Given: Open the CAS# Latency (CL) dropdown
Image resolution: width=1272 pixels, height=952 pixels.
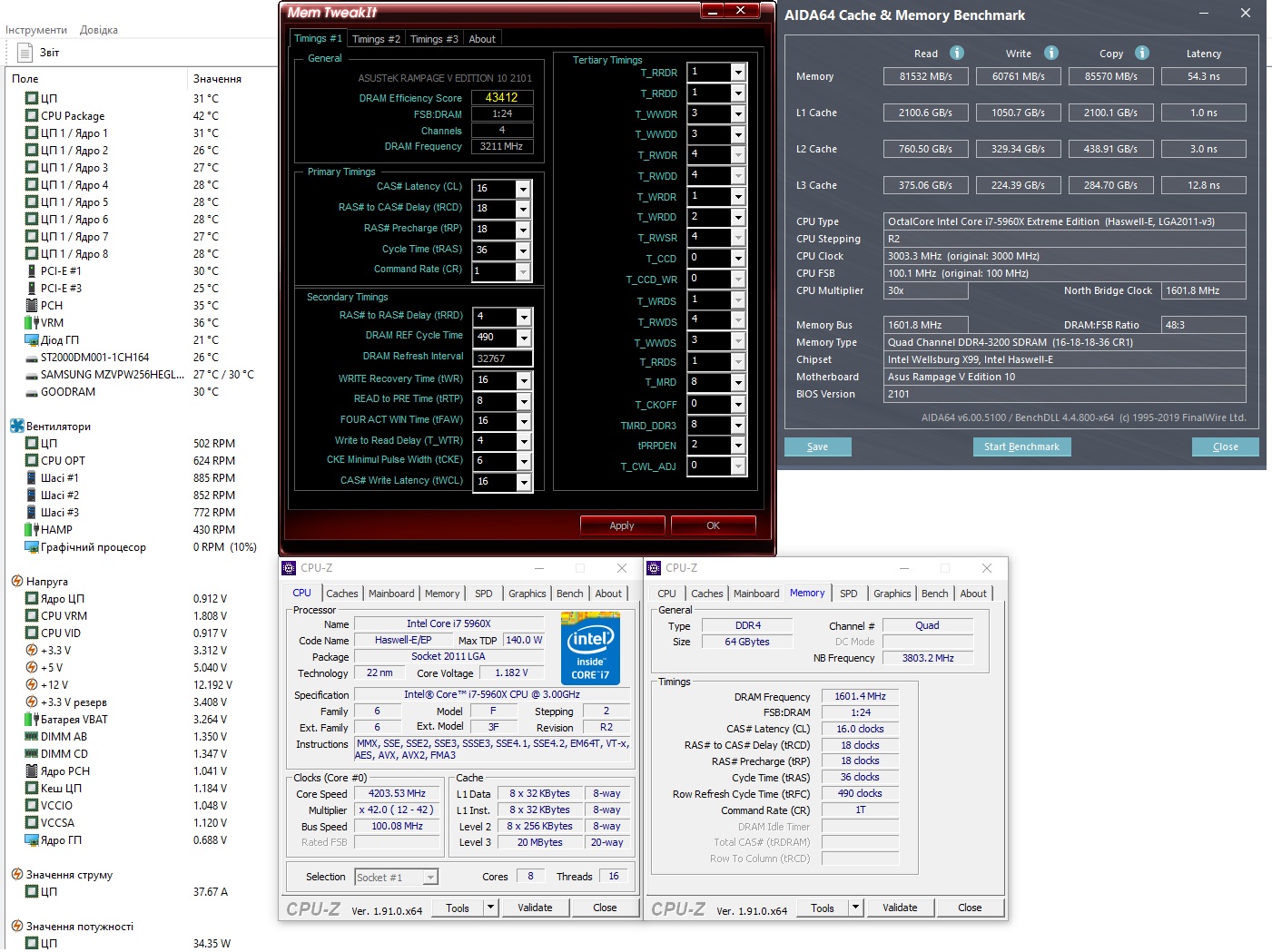Looking at the screenshot, I should coord(523,189).
